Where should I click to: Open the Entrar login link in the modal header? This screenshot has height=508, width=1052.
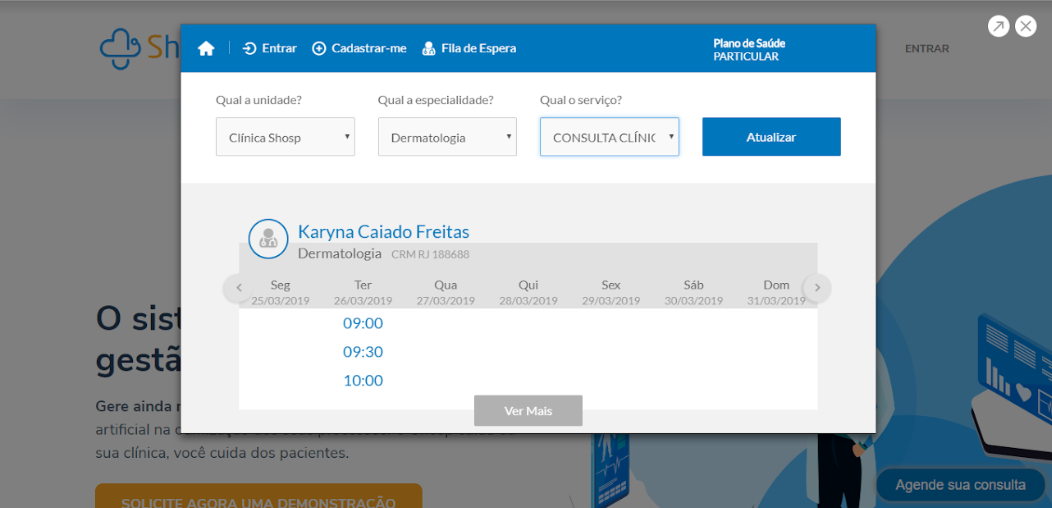pos(270,48)
